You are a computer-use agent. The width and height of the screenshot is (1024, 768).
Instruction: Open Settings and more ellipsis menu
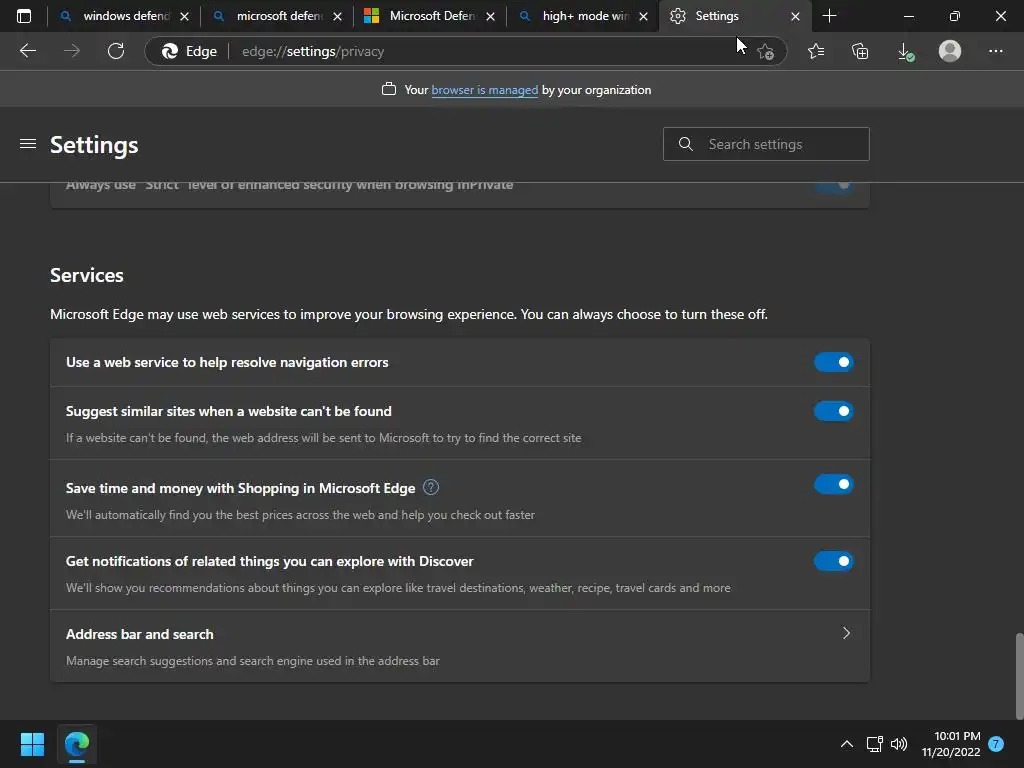(995, 51)
